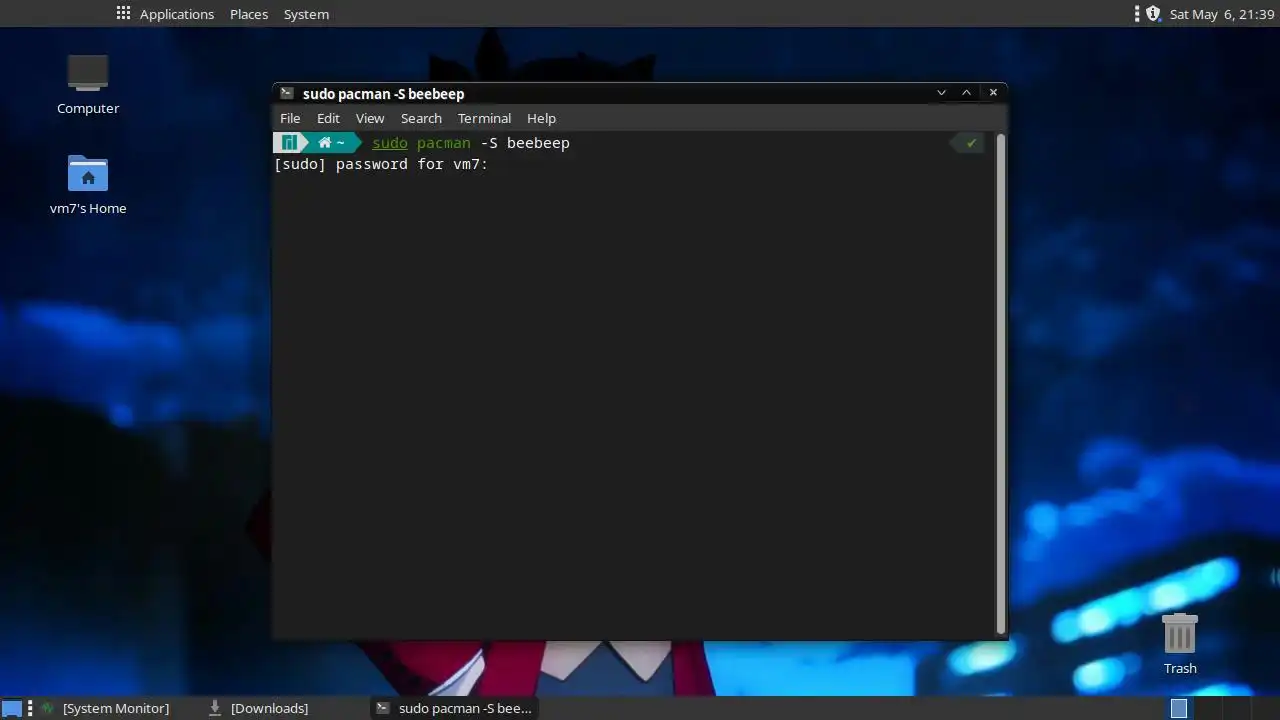Screen dimensions: 1280x720
Task: Click the clock showing Sat May 6, 21:39
Action: [x=1222, y=14]
